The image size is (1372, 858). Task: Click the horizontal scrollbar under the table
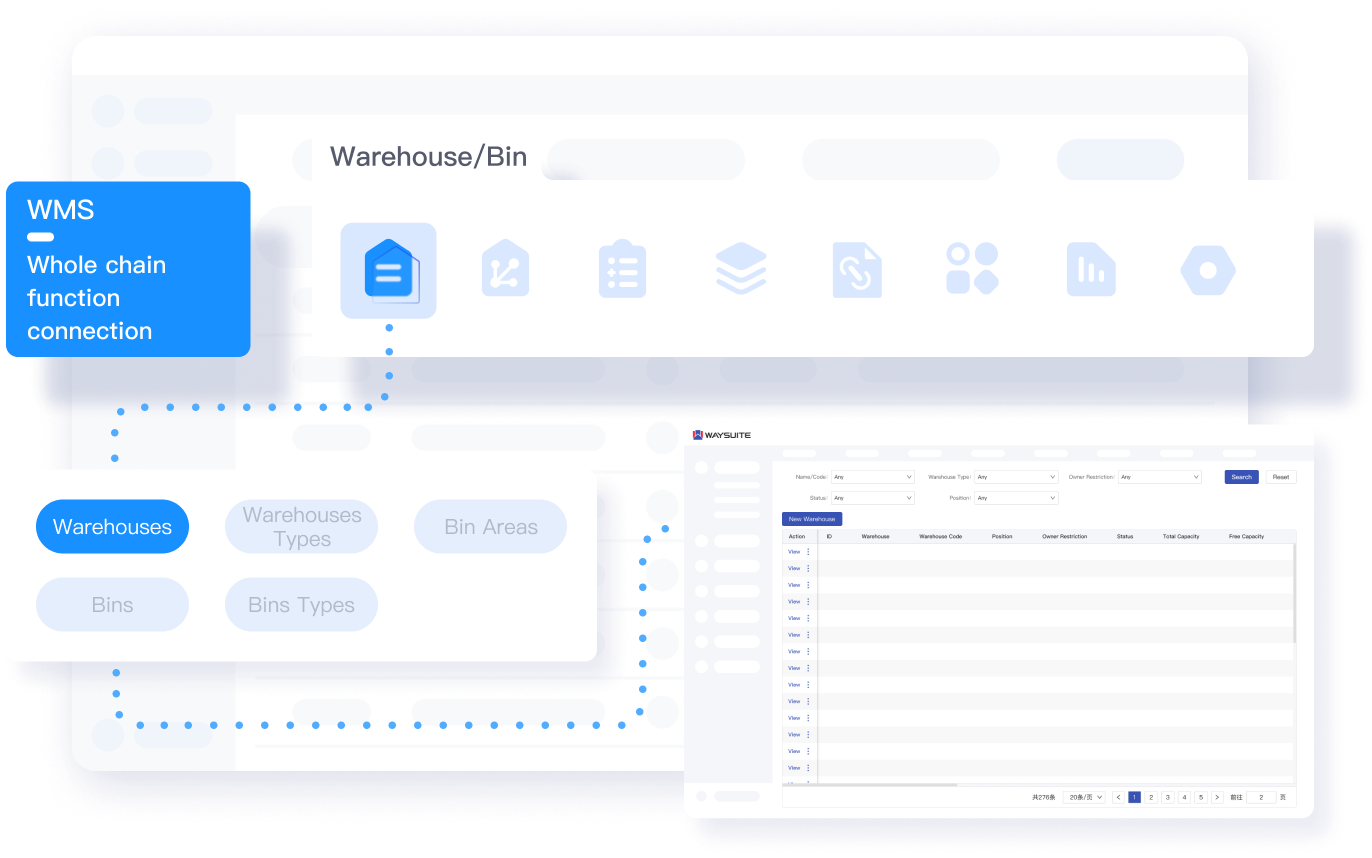870,785
